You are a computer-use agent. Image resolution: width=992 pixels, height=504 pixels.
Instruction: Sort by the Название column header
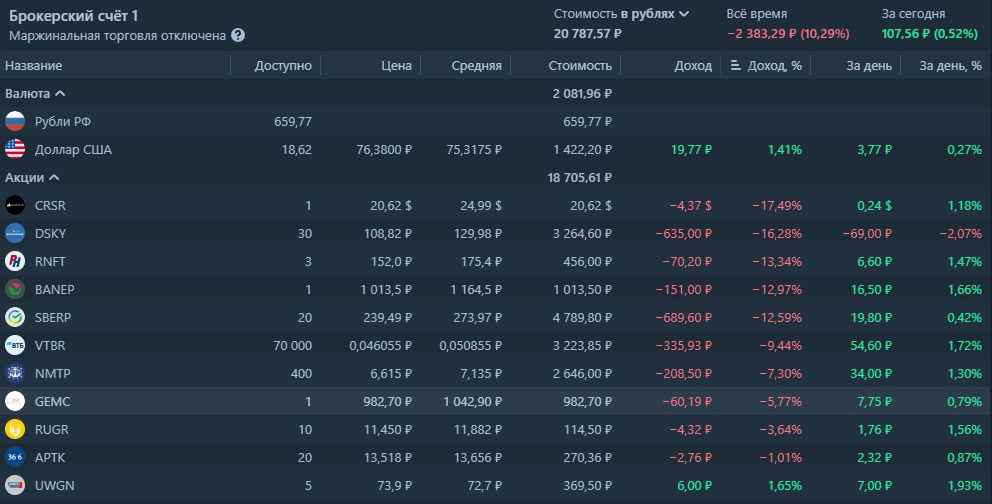point(34,66)
